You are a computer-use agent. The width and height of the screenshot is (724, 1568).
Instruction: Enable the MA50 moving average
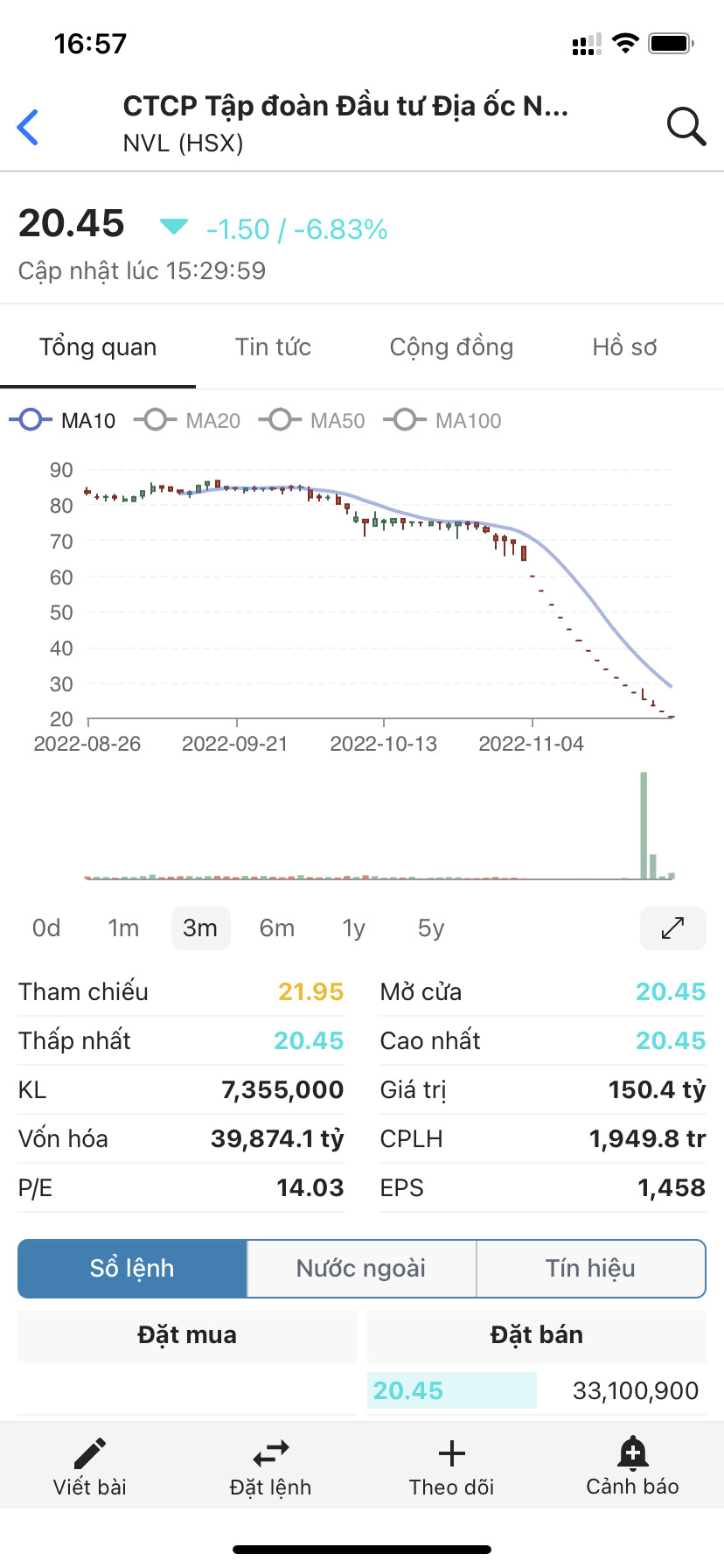point(313,421)
